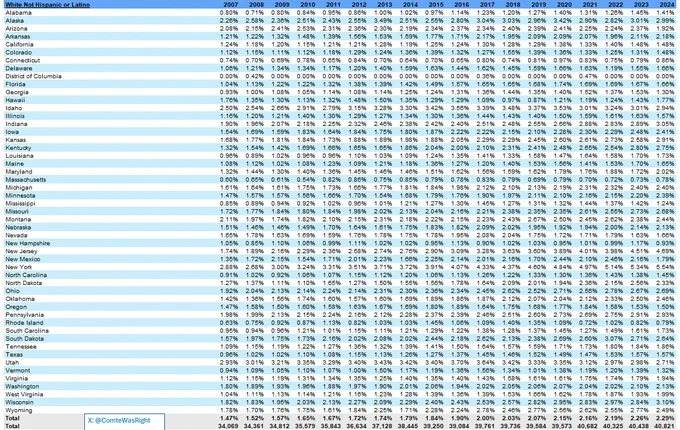680x430 pixels.
Task: Select the Maryland row label
Action: coord(19,172)
